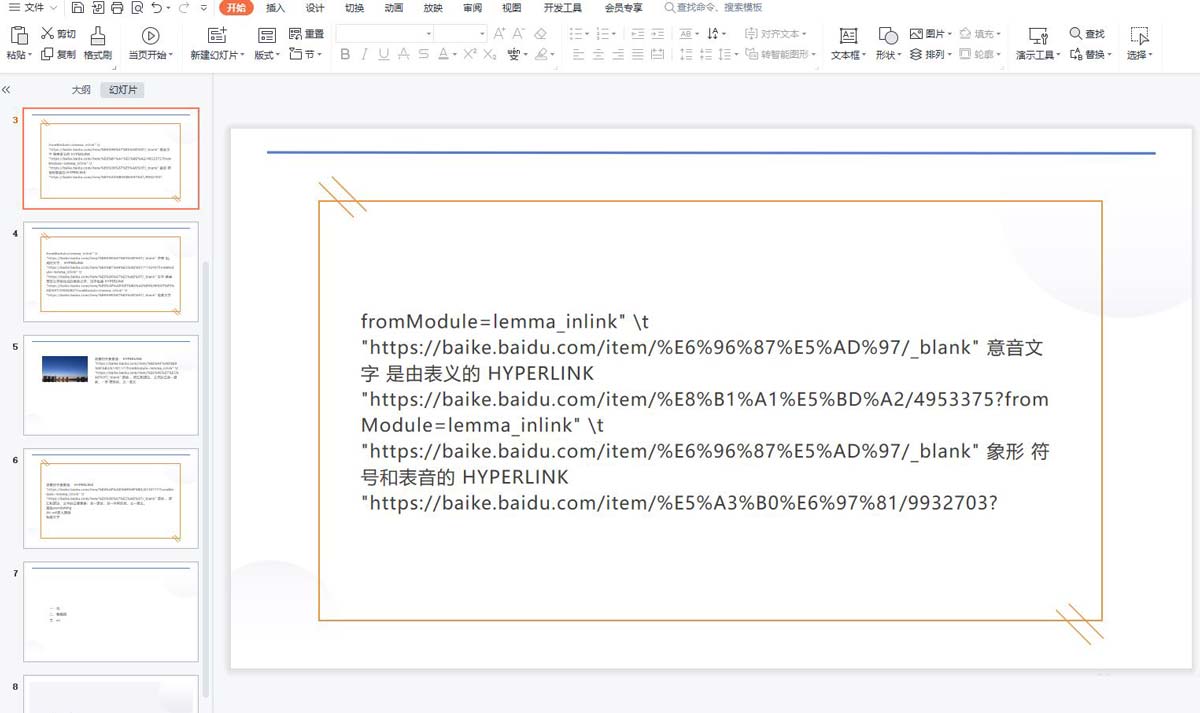This screenshot has width=1200, height=713.
Task: Click the command search box 查找命令
Action: pyautogui.click(x=713, y=8)
